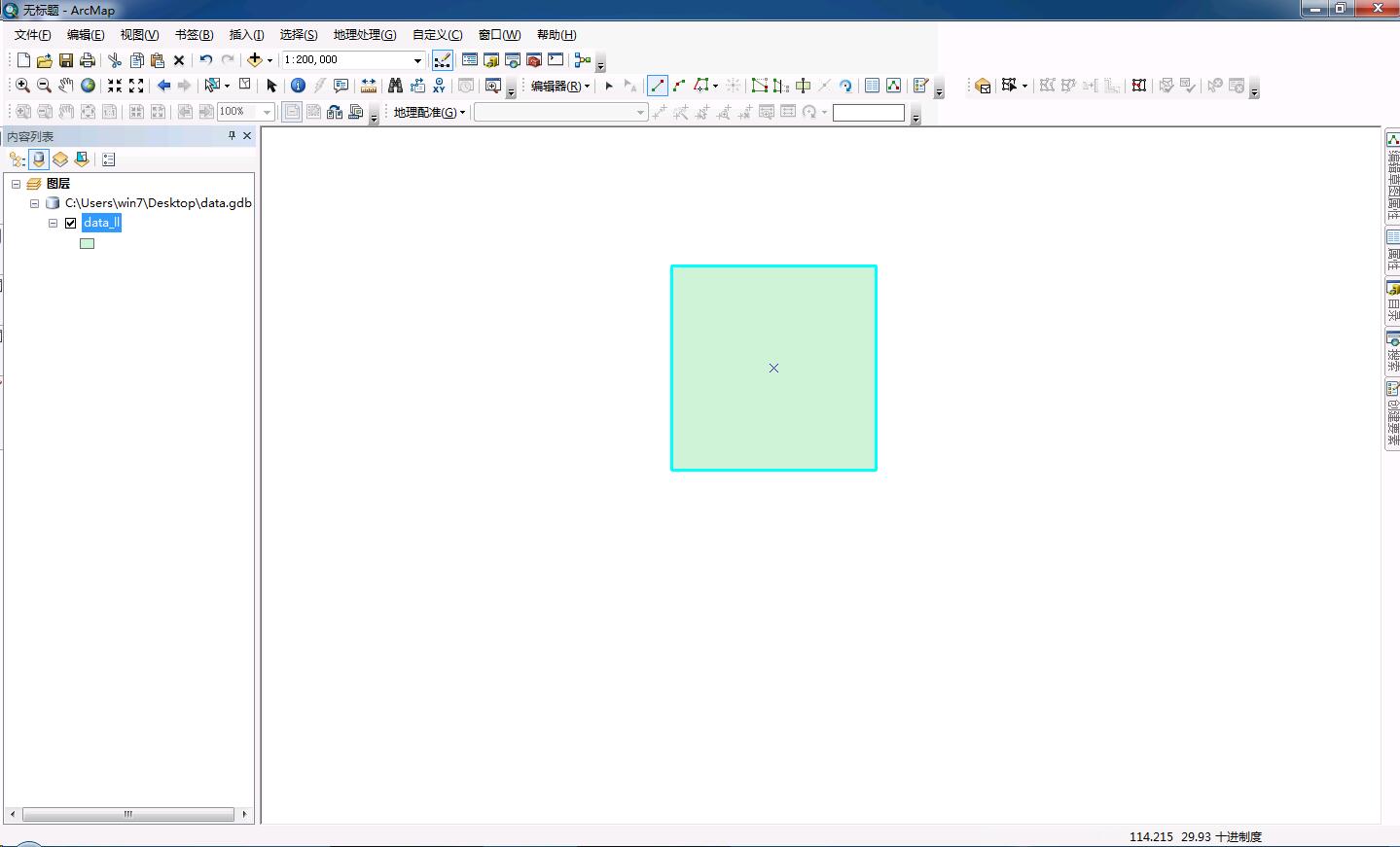1400x847 pixels.
Task: Cut selected element with scissors icon
Action: click(115, 60)
